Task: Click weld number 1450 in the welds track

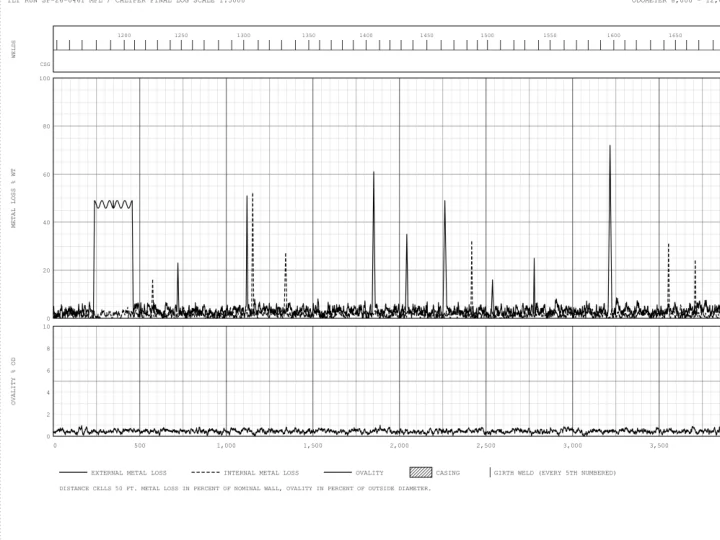Action: (x=427, y=35)
